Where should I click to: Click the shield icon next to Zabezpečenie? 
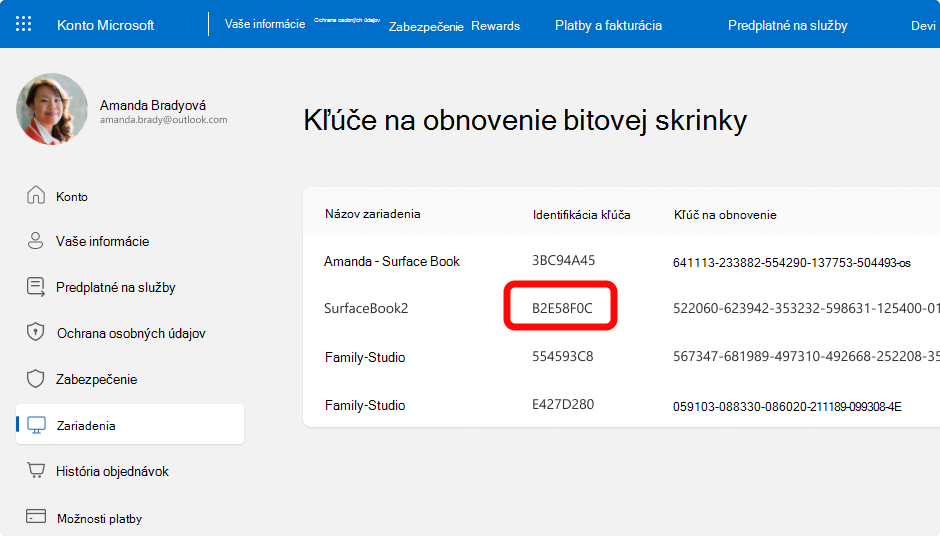[x=35, y=378]
